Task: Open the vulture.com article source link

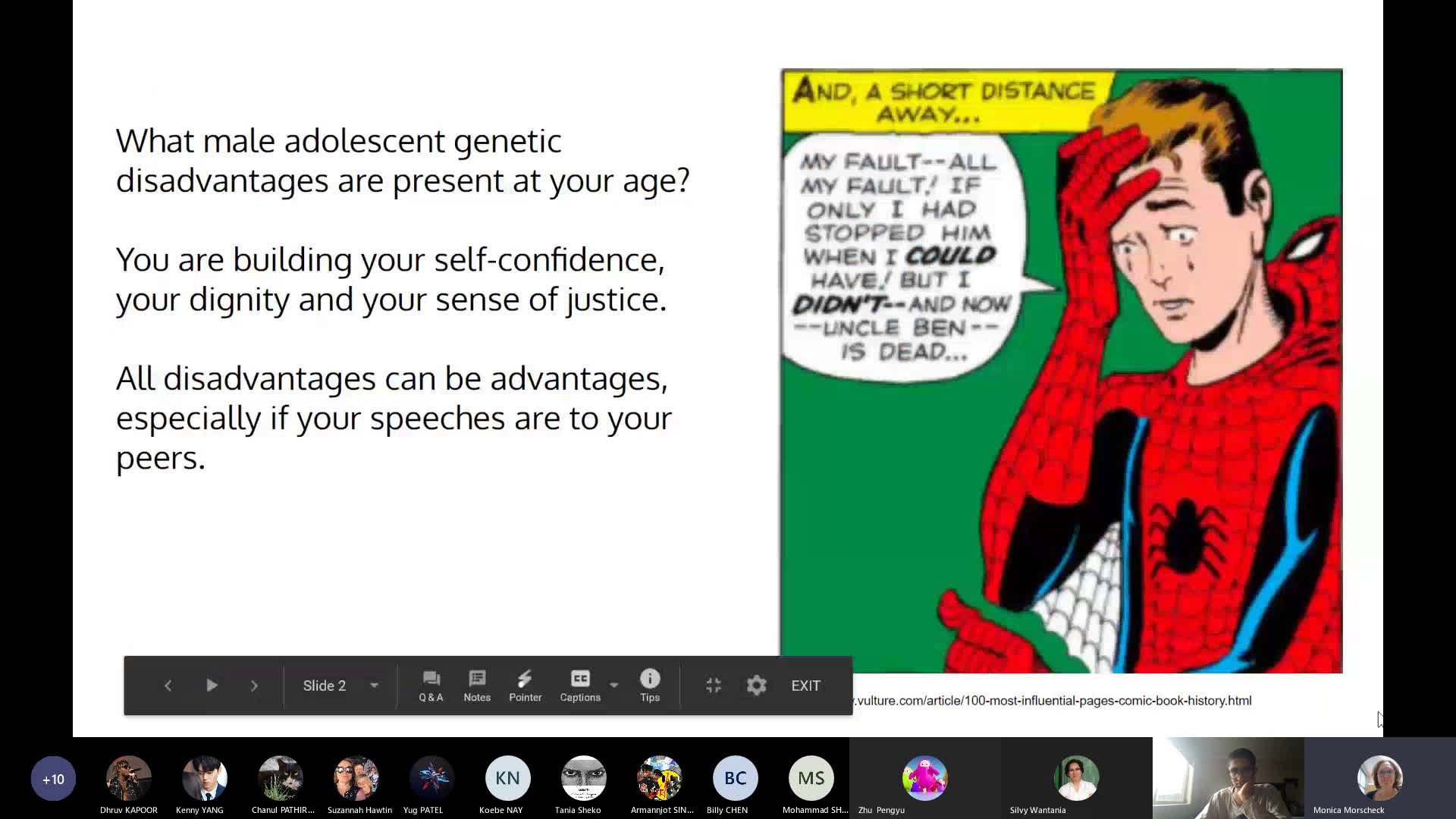Action: click(1053, 701)
